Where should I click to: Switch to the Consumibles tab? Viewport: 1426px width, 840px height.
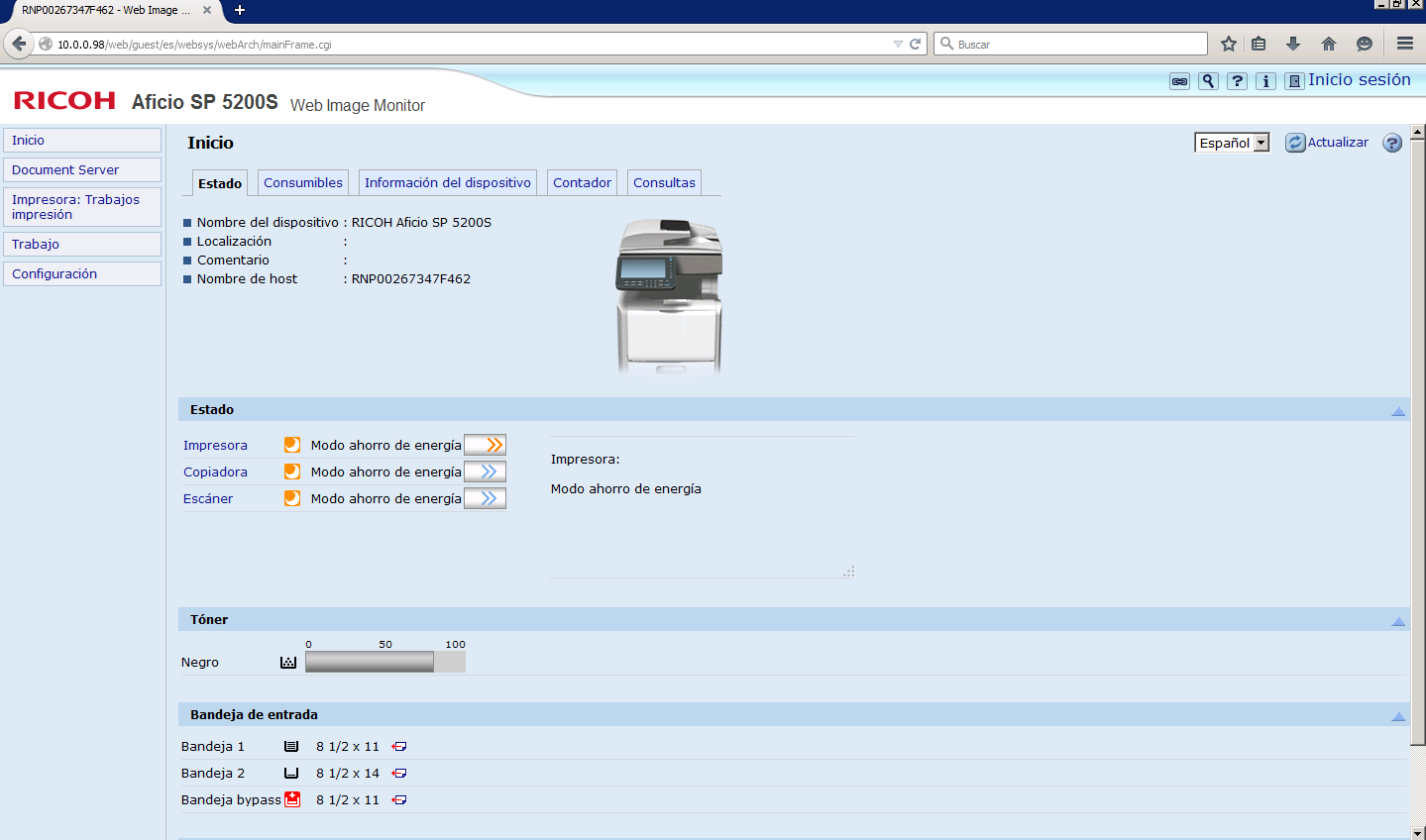tap(303, 182)
